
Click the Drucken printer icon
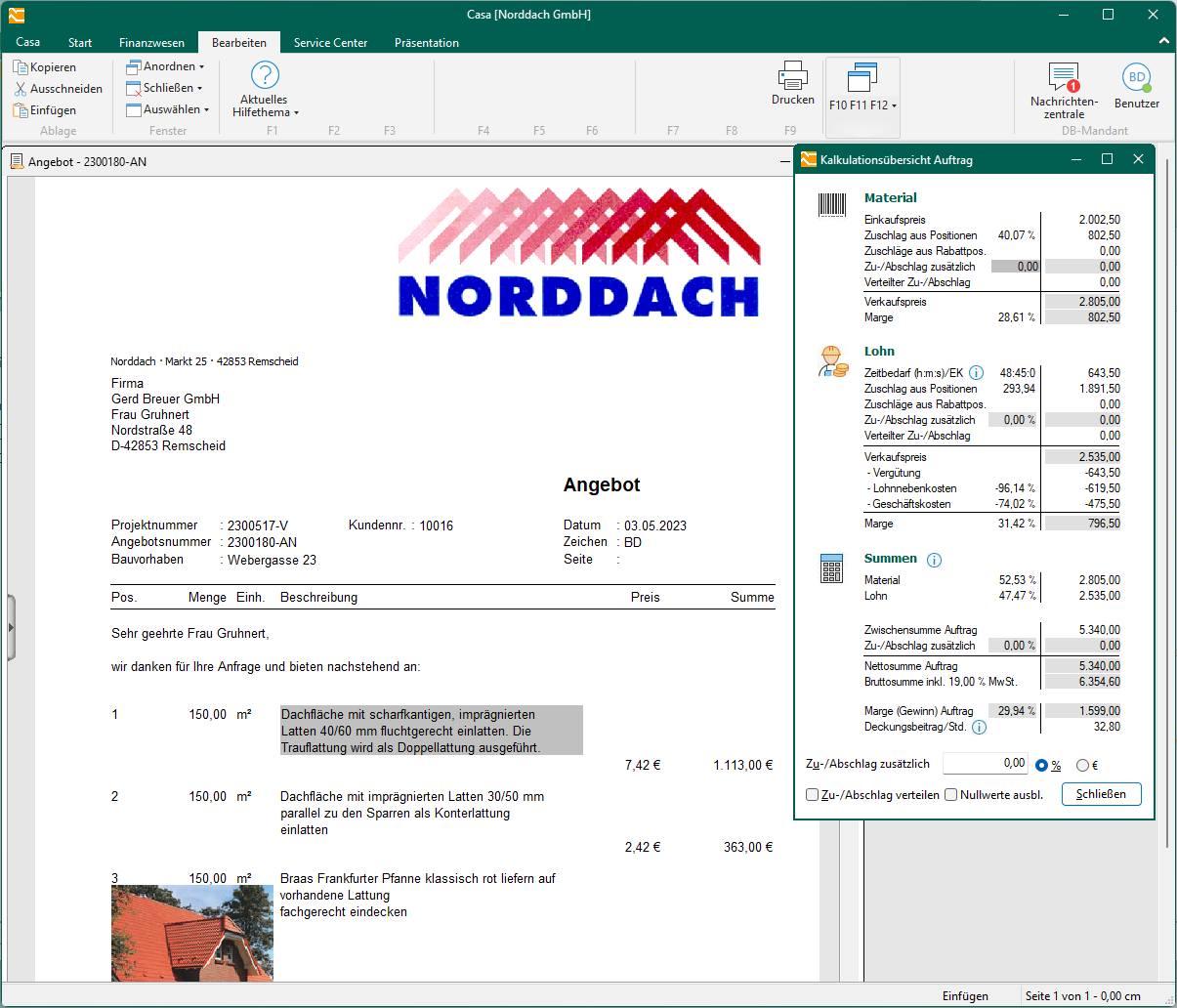coord(792,76)
